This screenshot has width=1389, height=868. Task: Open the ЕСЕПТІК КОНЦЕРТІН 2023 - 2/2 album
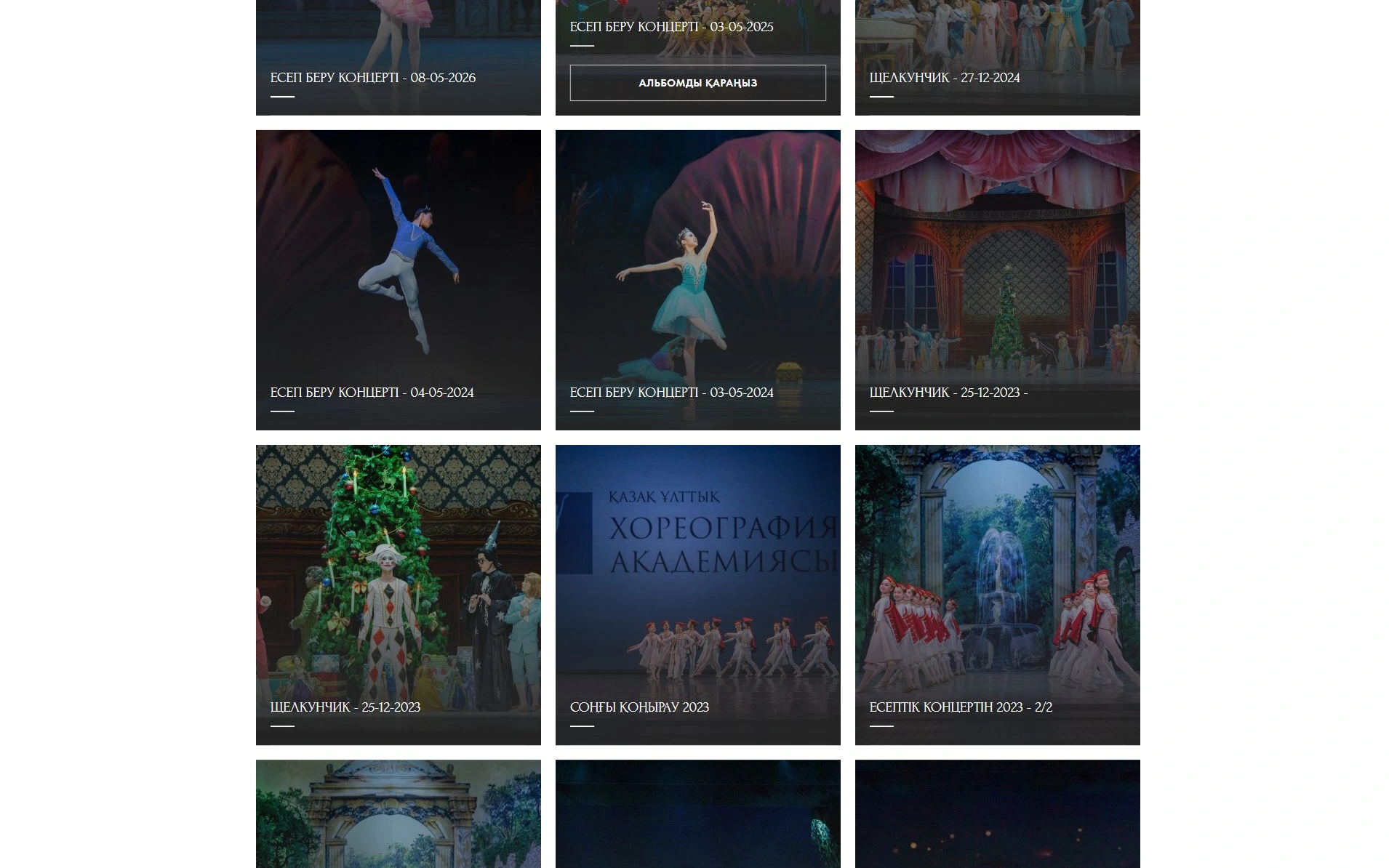(997, 595)
